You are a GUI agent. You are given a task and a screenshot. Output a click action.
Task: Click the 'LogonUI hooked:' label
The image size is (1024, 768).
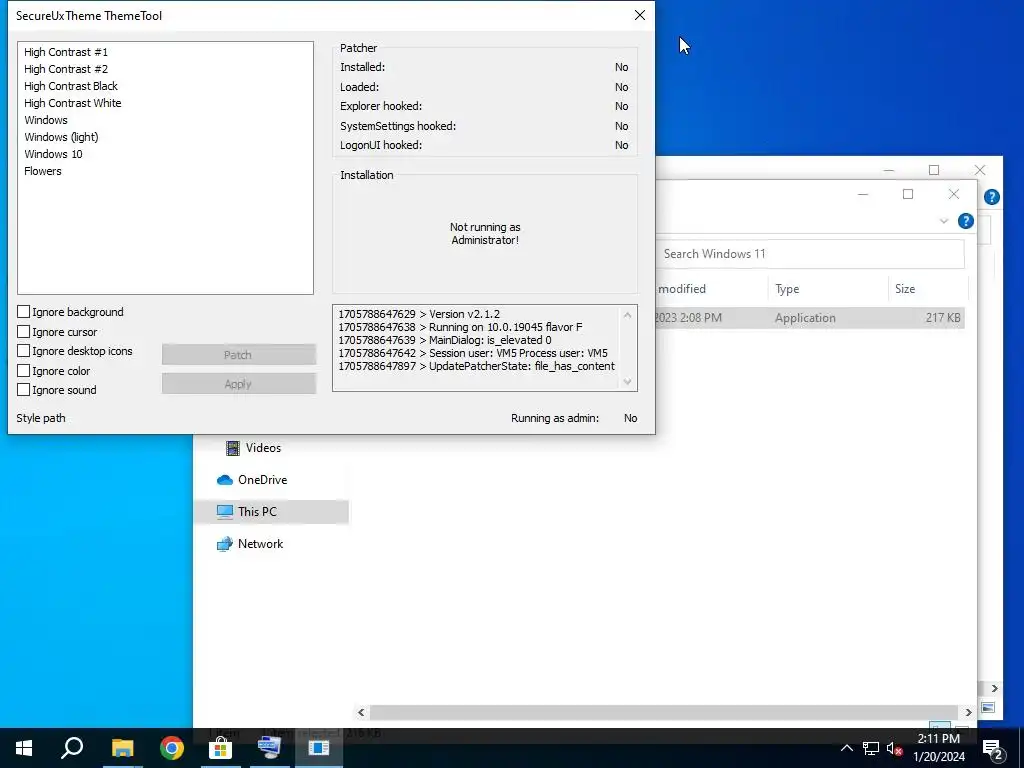(x=381, y=145)
